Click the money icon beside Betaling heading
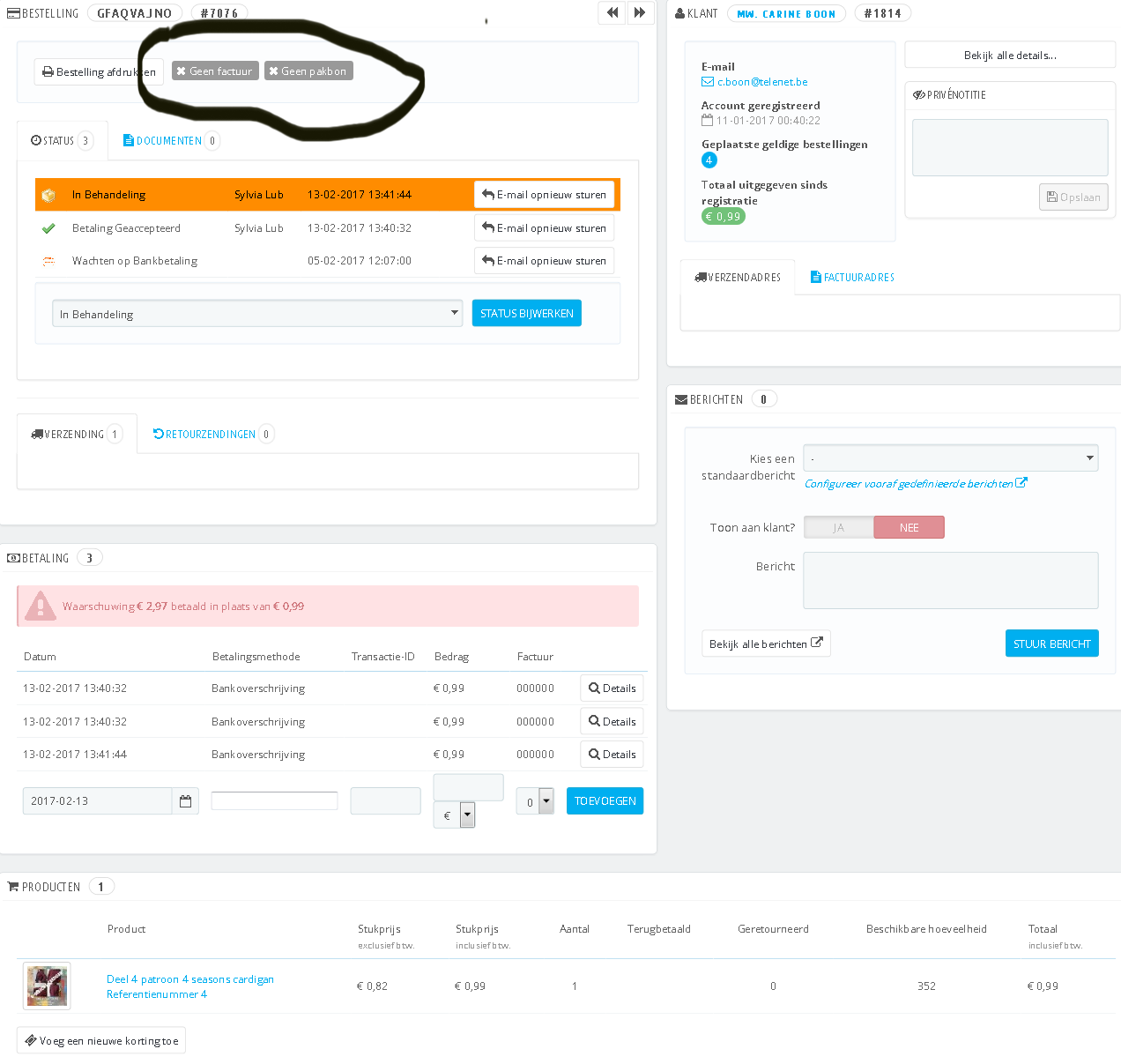This screenshot has height=1064, width=1121. 13,558
